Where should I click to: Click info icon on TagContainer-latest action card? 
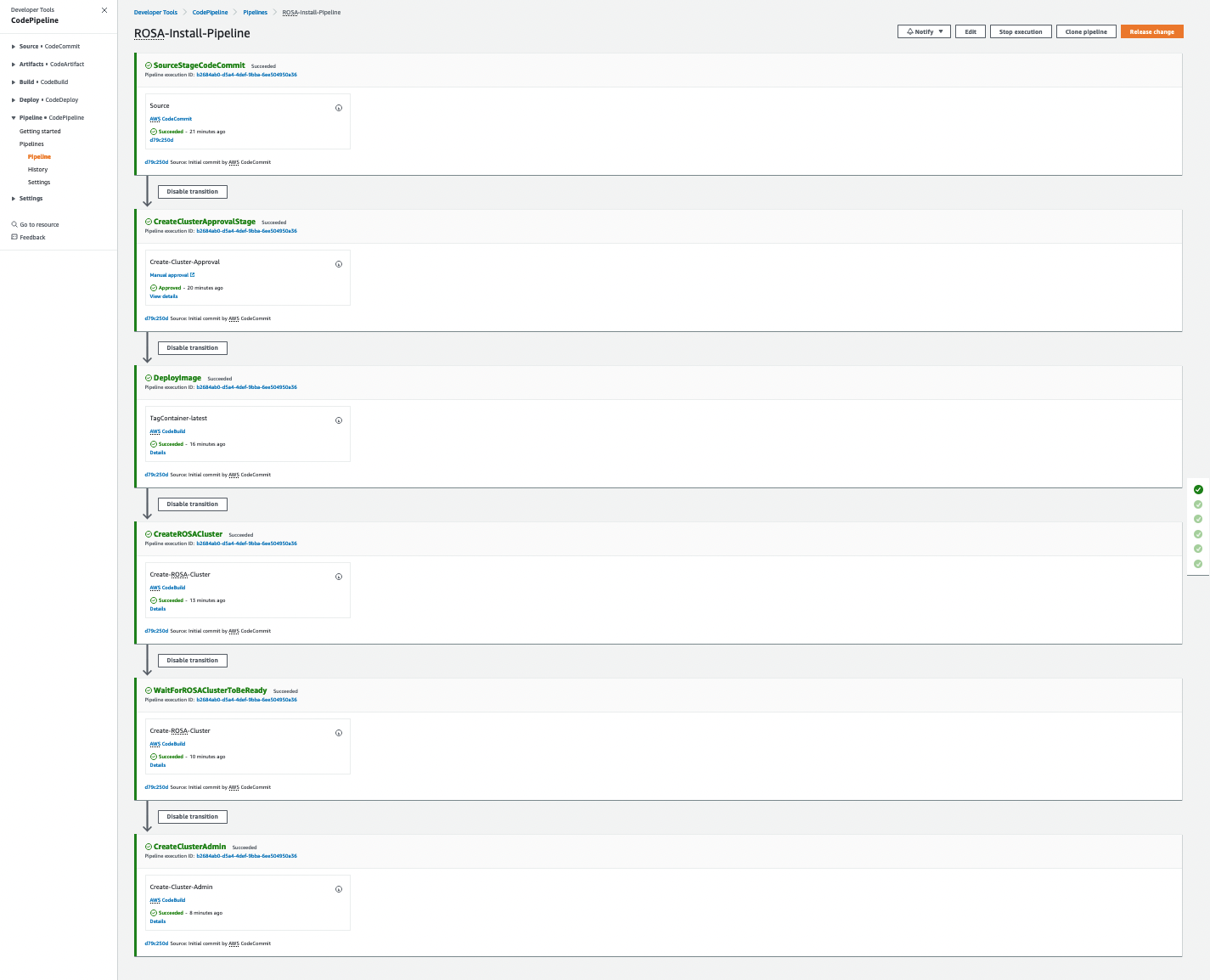coord(339,420)
